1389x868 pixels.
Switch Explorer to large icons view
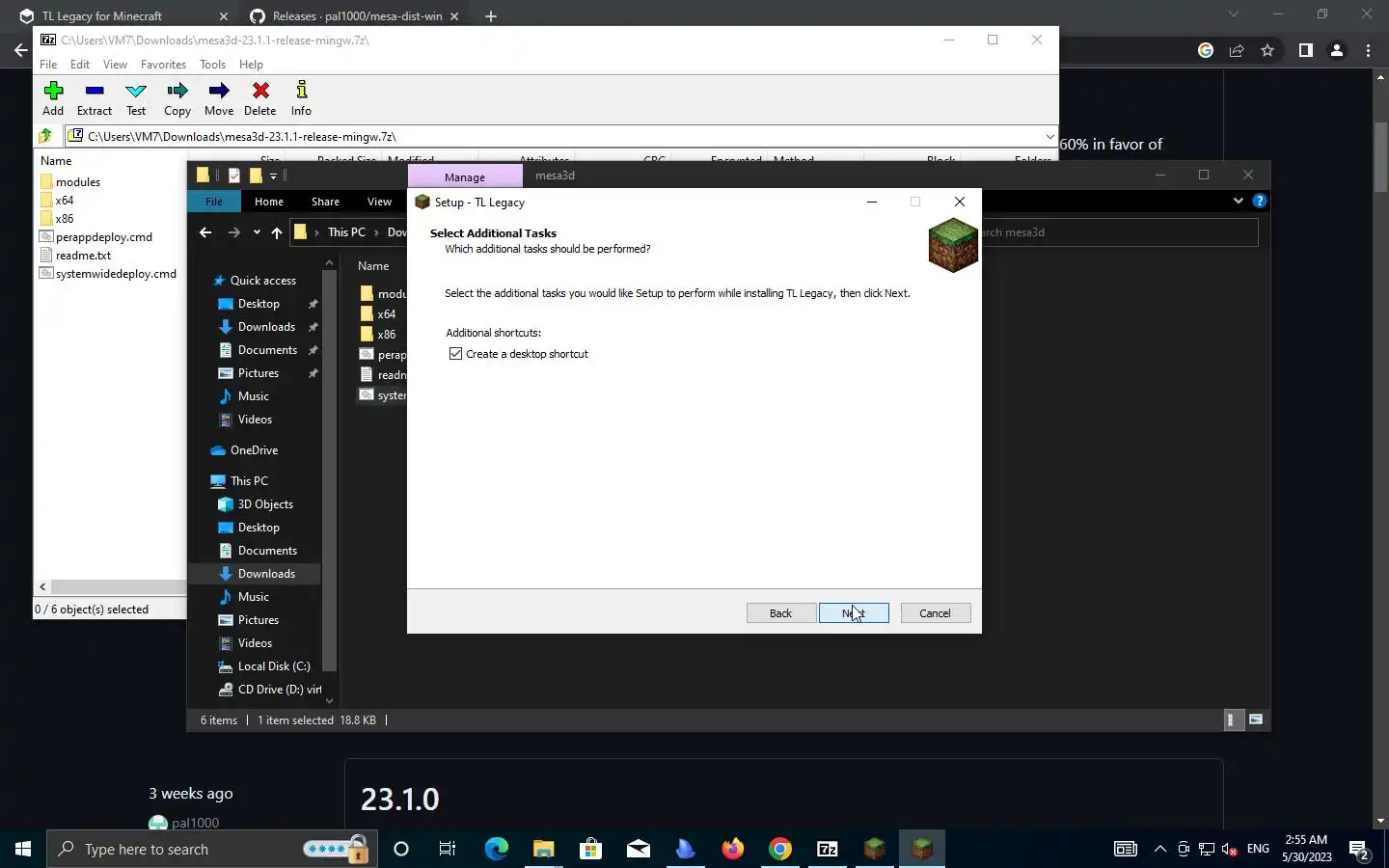[x=1256, y=720]
